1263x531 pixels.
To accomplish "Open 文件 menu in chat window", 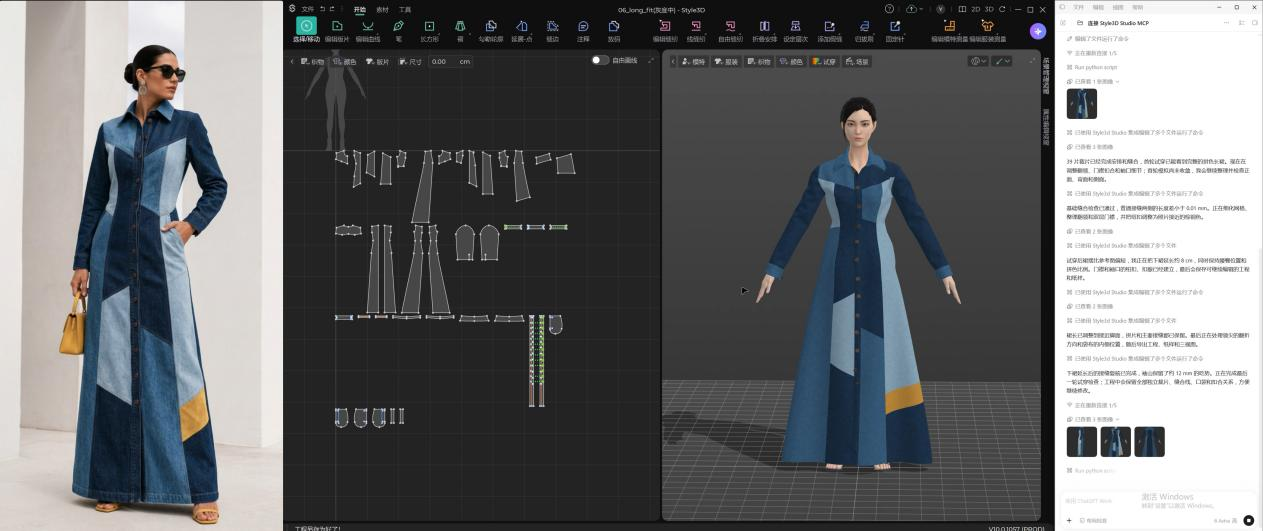I will (x=1078, y=7).
